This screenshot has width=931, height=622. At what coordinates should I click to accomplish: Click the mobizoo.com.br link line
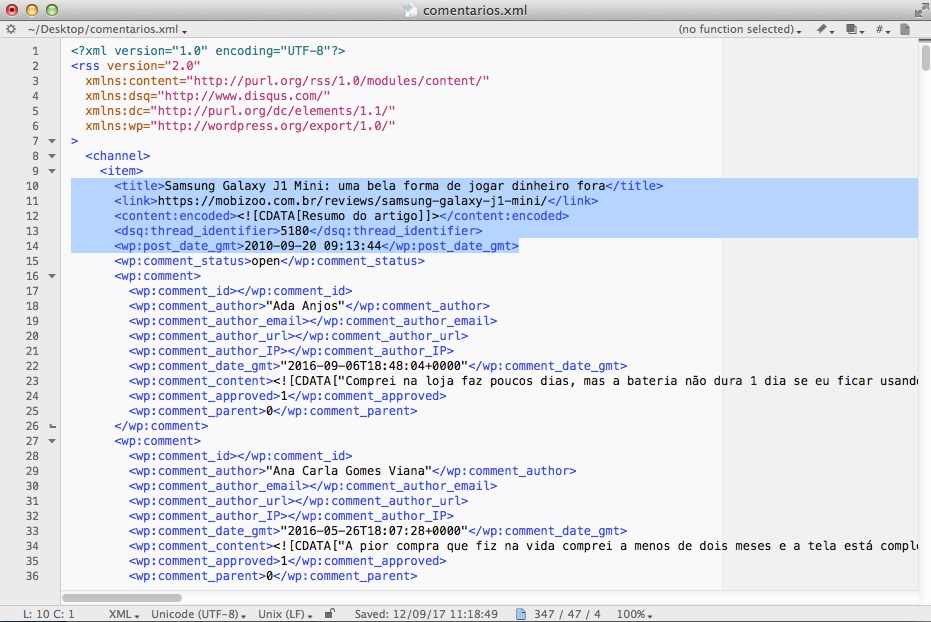pos(356,201)
